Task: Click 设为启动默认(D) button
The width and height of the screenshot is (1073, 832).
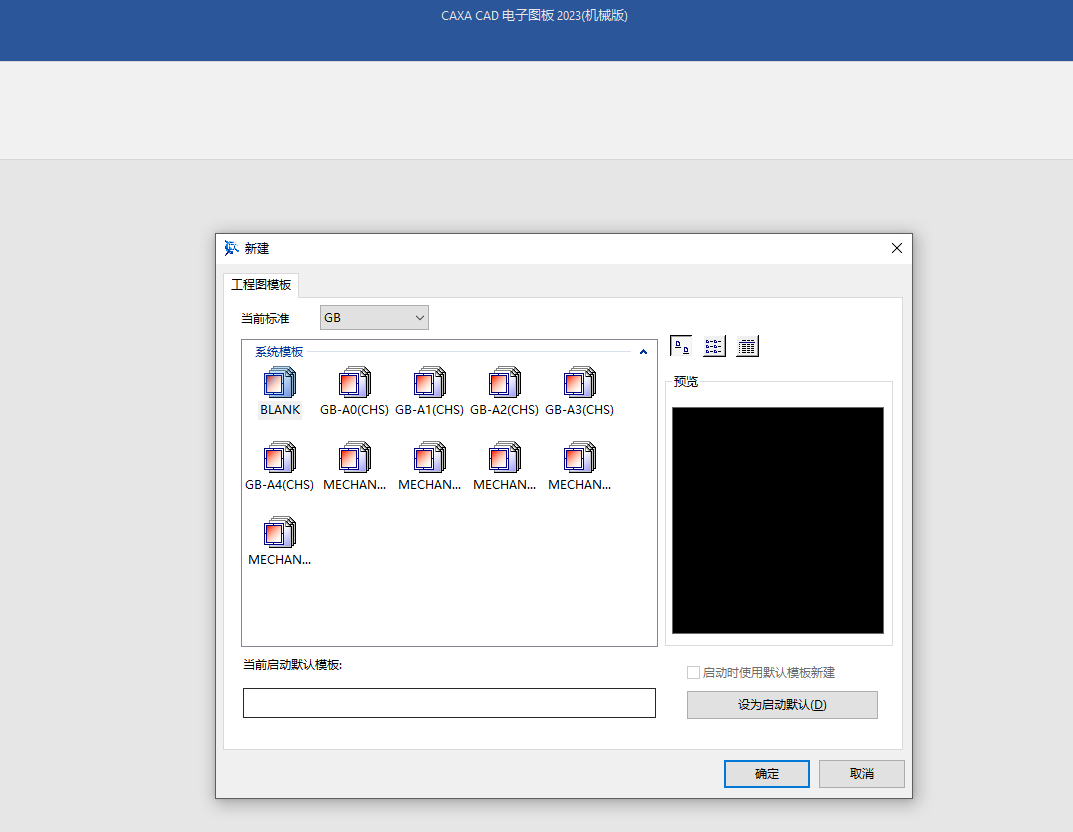Action: tap(782, 705)
